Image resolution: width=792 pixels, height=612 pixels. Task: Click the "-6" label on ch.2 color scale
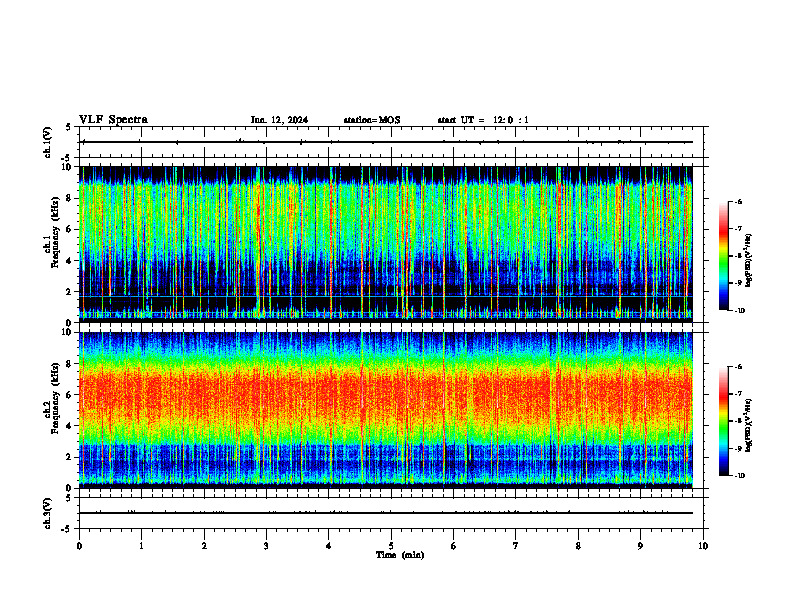click(x=738, y=367)
